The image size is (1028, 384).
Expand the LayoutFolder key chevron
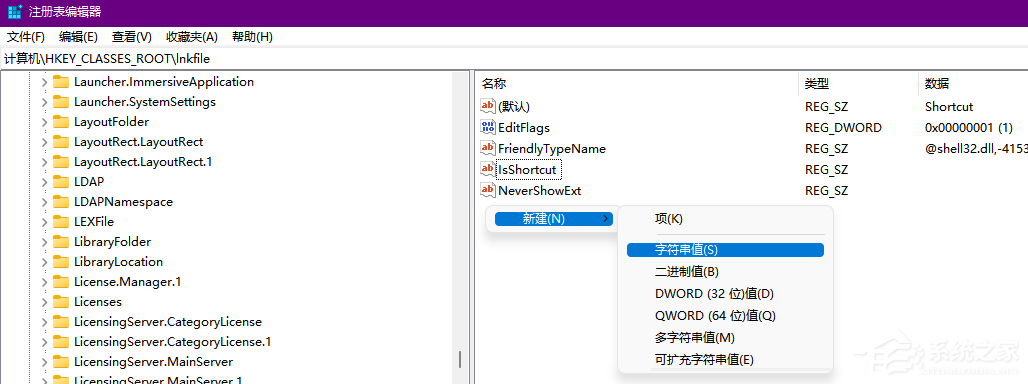(x=44, y=122)
